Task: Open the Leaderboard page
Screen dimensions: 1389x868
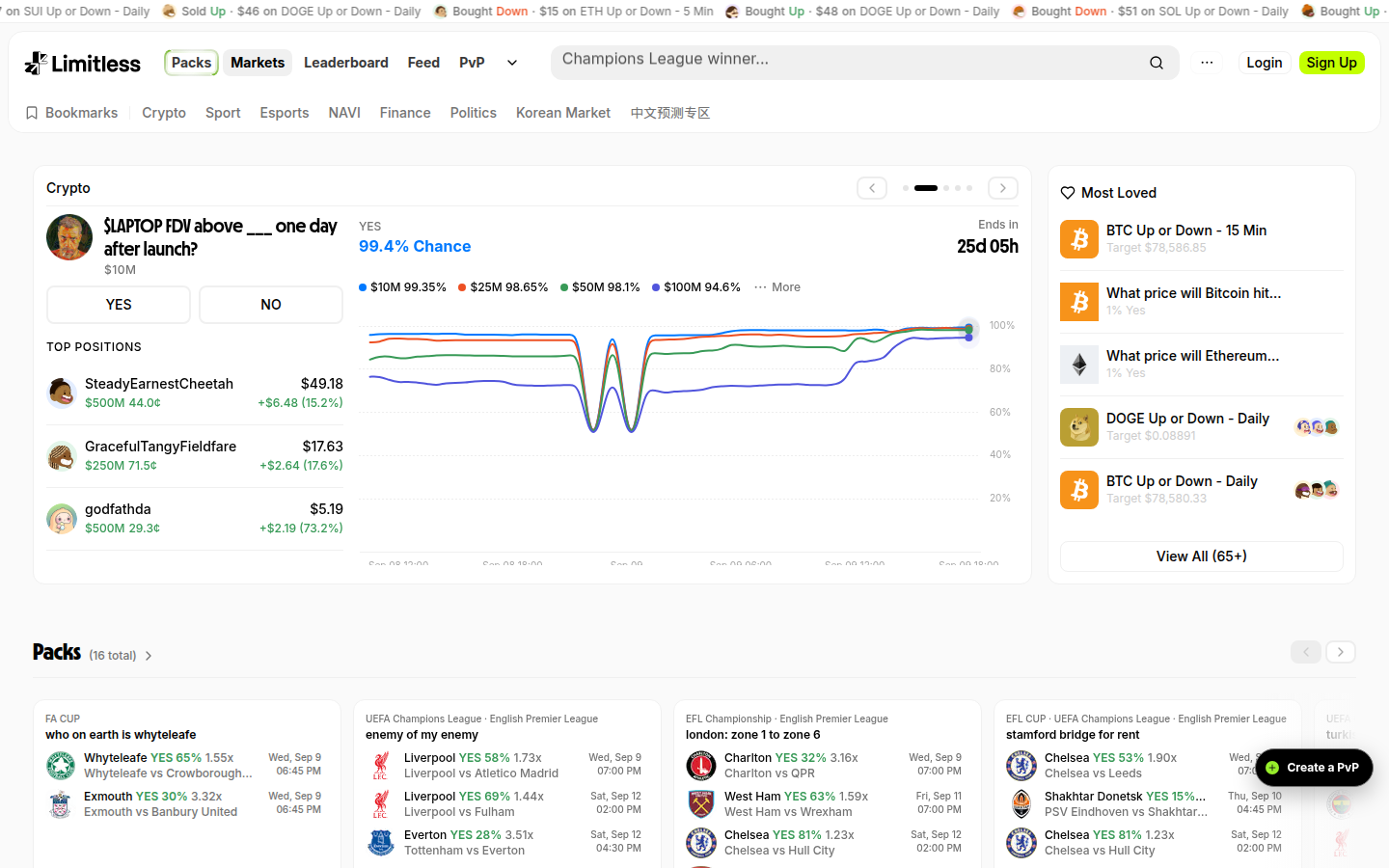Action: pyautogui.click(x=346, y=63)
